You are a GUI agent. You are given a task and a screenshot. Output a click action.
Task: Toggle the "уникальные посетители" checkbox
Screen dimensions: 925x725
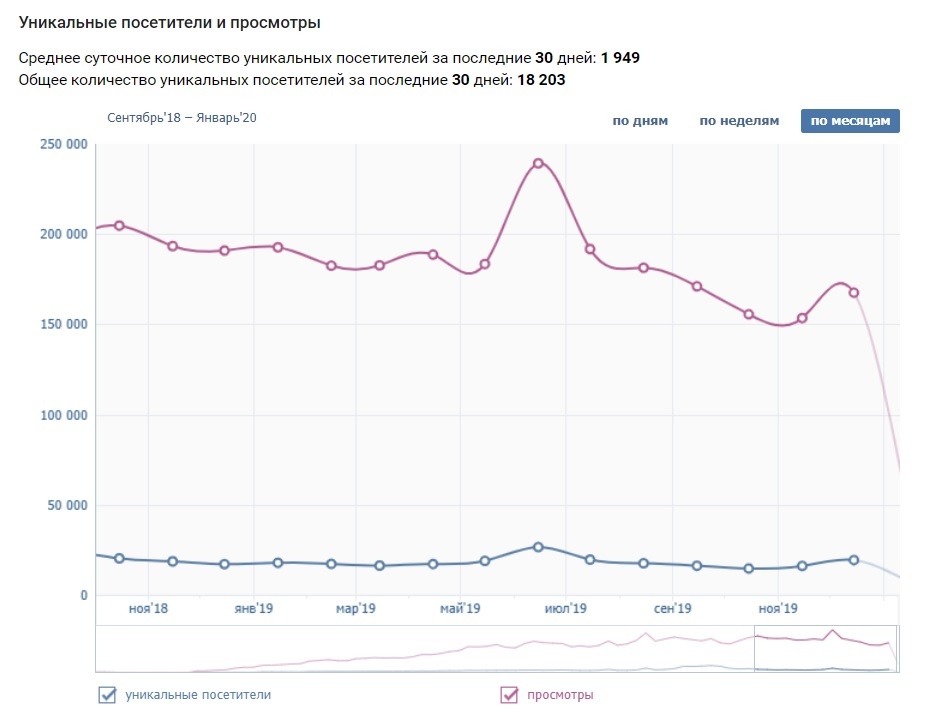[107, 695]
